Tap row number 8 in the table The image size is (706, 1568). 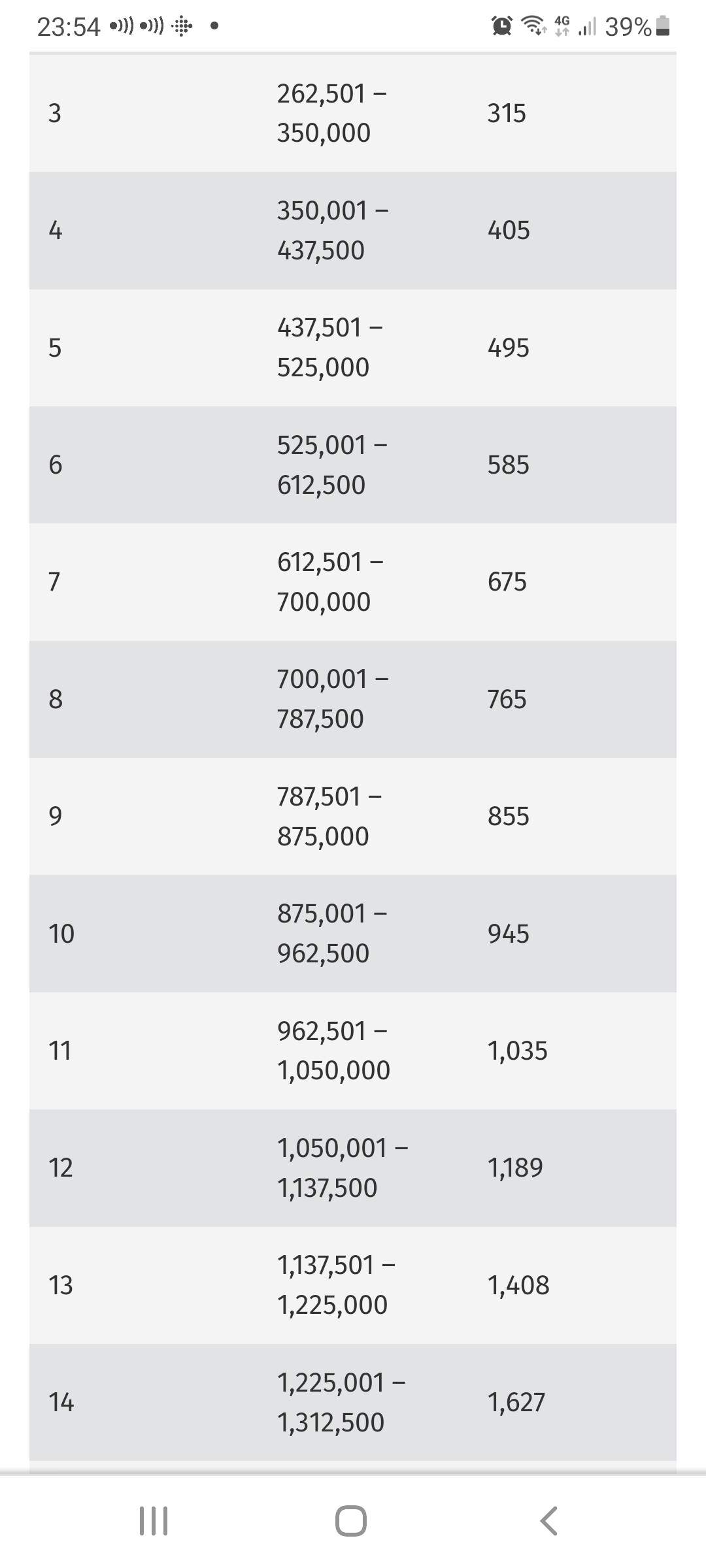click(x=56, y=699)
